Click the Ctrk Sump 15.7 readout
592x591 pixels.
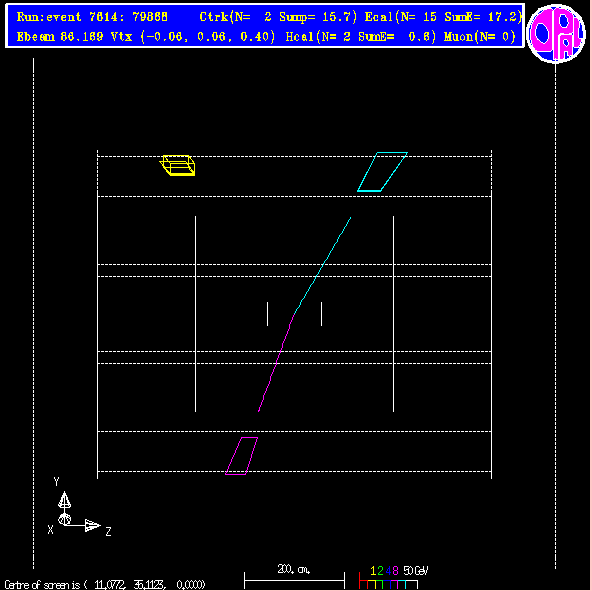pos(278,17)
